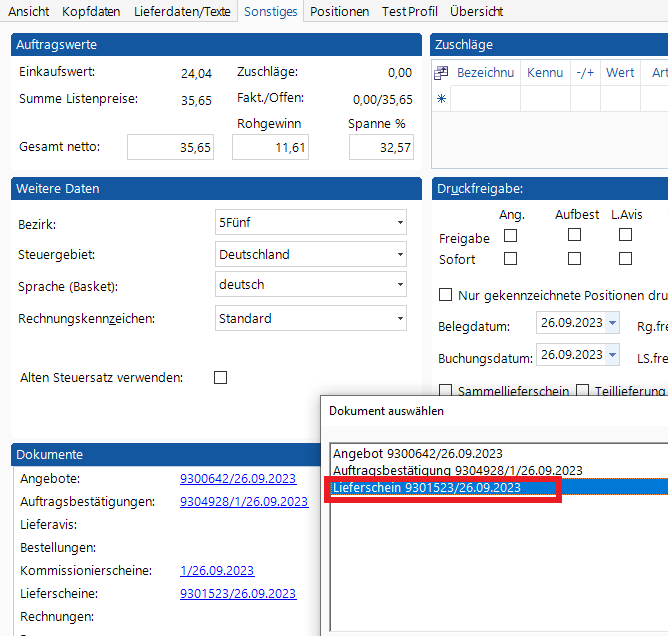Screen dimensions: 668x636
Task: Expand the Sprache (Basket) dropdown
Action: 399,285
